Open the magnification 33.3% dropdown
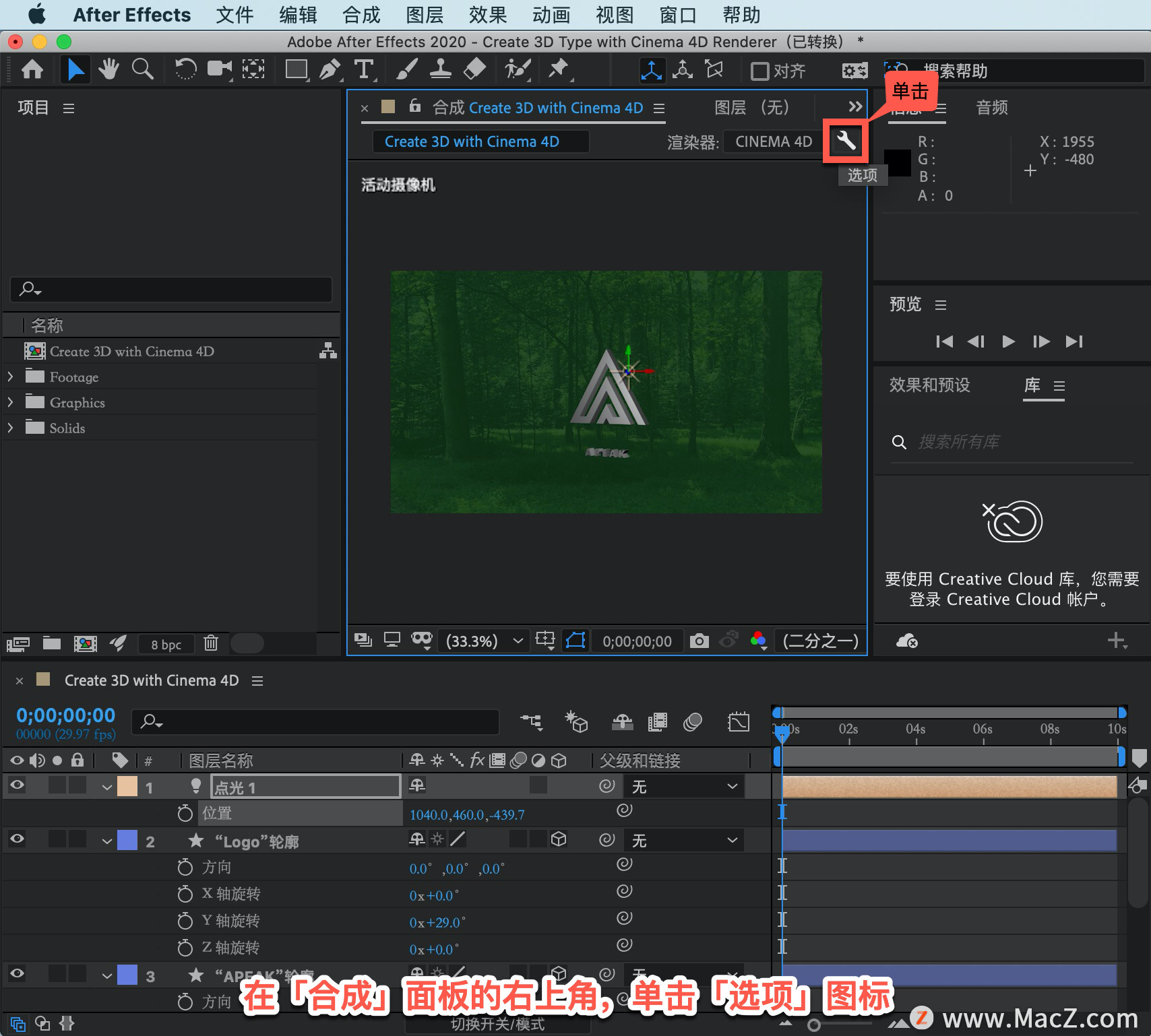This screenshot has height=1036, width=1151. [483, 641]
